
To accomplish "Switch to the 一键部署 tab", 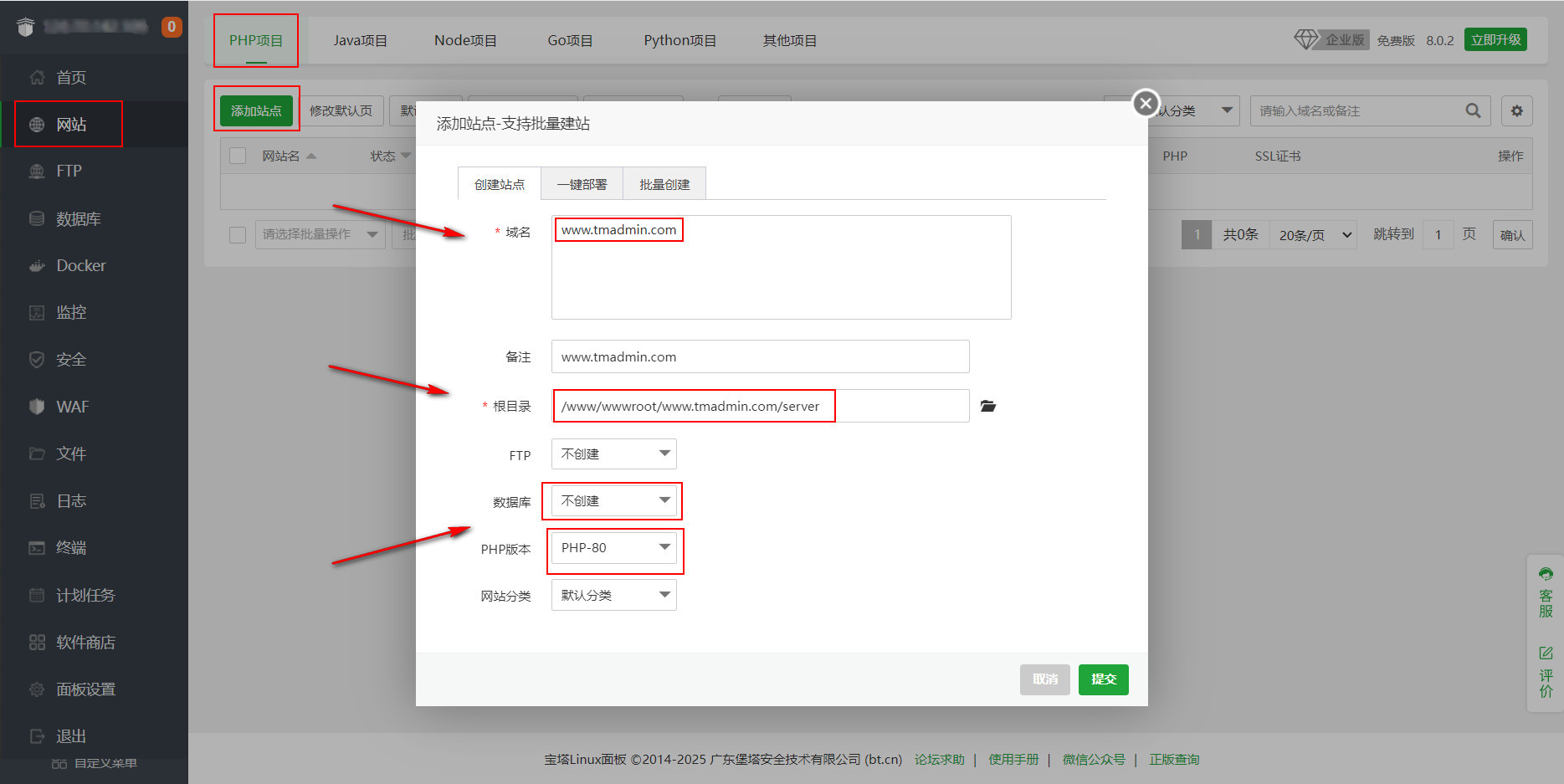I will point(582,184).
